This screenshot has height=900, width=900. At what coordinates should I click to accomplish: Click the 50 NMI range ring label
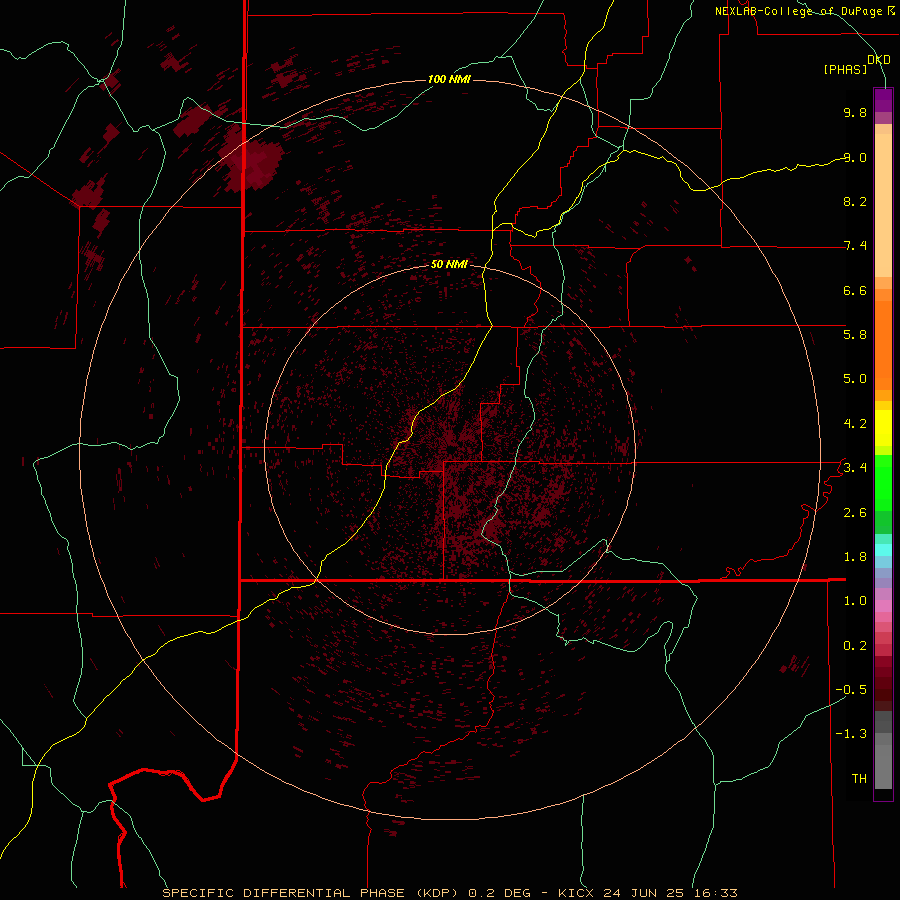point(449,264)
